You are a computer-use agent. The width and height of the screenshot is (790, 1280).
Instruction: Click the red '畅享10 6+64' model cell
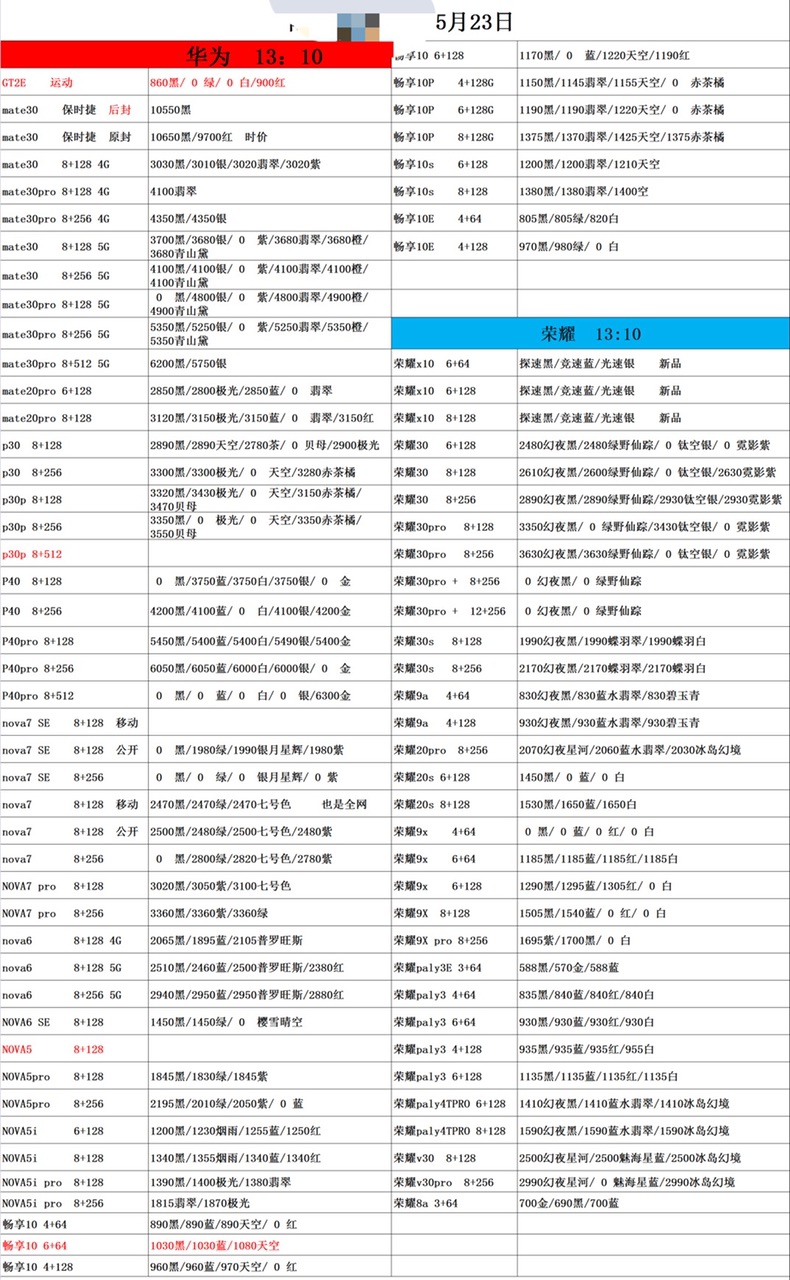74,1245
